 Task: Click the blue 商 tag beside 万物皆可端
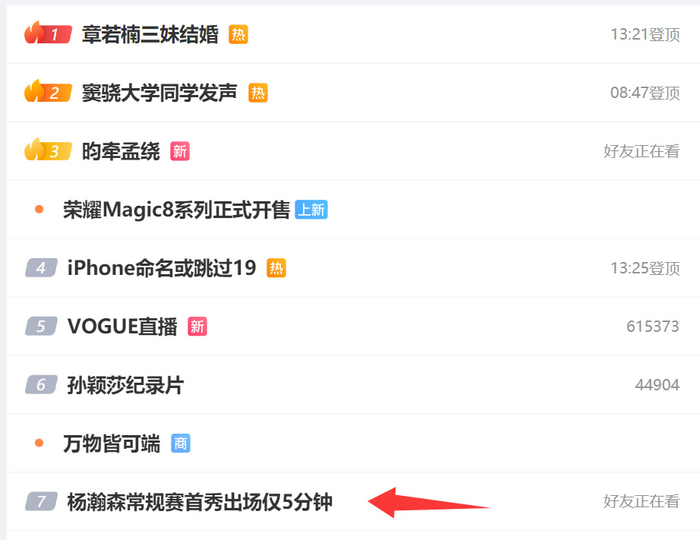(181, 443)
